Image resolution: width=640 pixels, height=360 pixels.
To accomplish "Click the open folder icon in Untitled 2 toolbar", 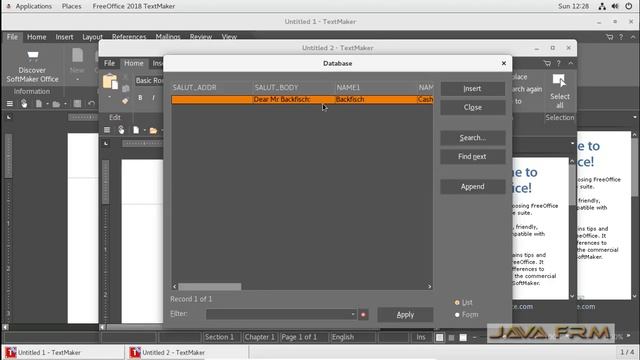I will tap(153, 130).
